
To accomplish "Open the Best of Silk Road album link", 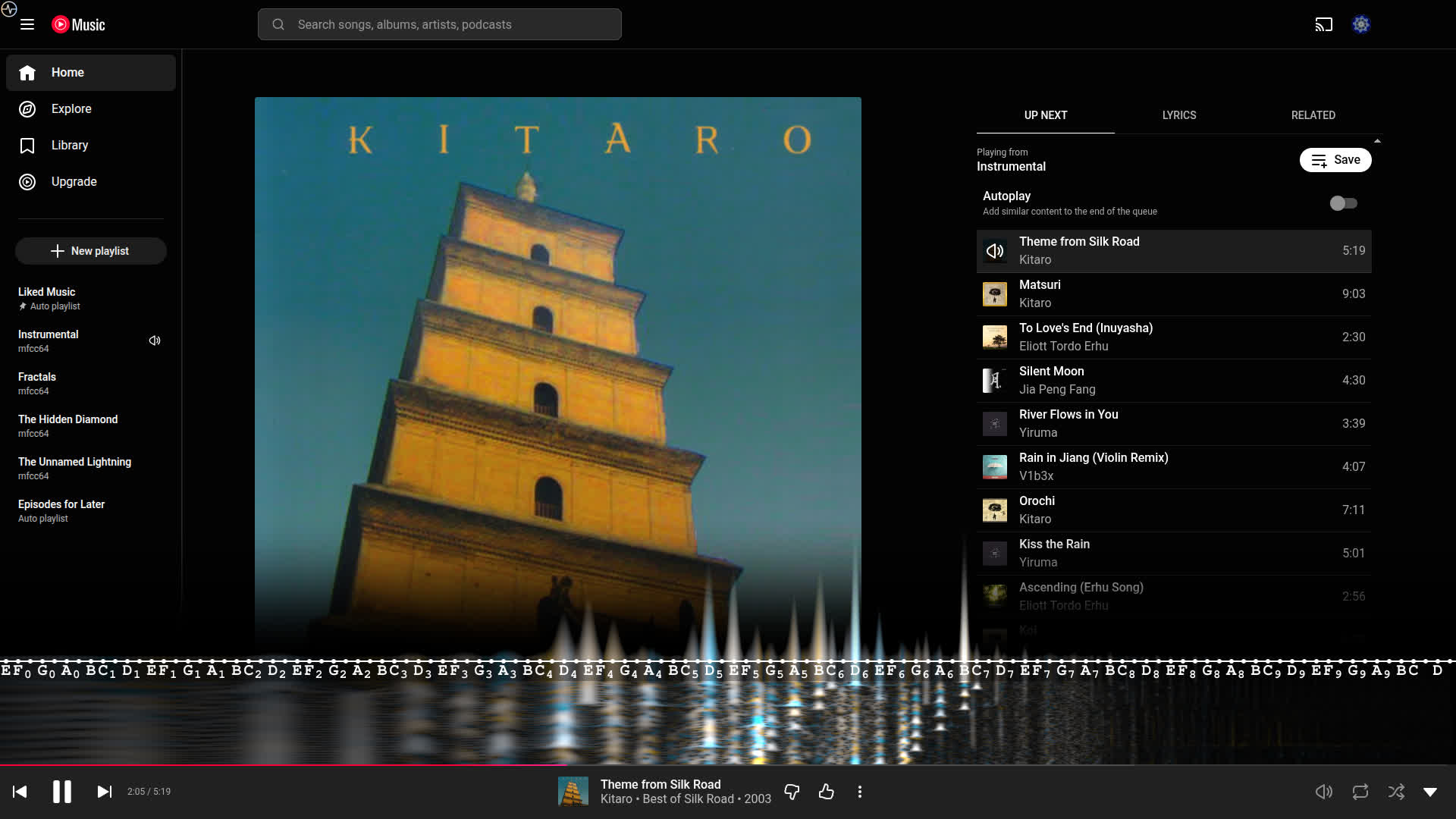I will tap(689, 799).
